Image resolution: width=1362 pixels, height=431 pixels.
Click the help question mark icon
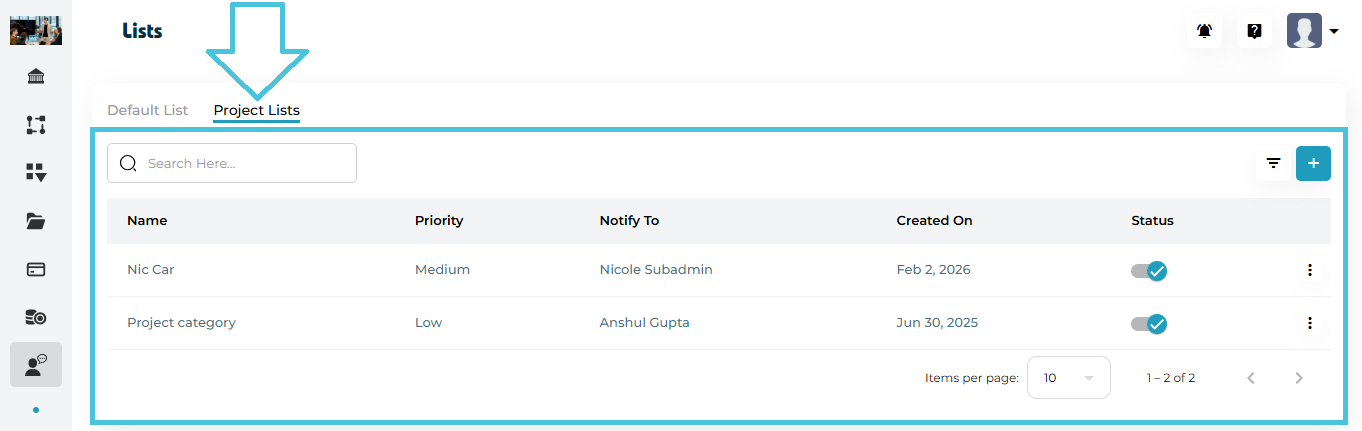[x=1254, y=31]
